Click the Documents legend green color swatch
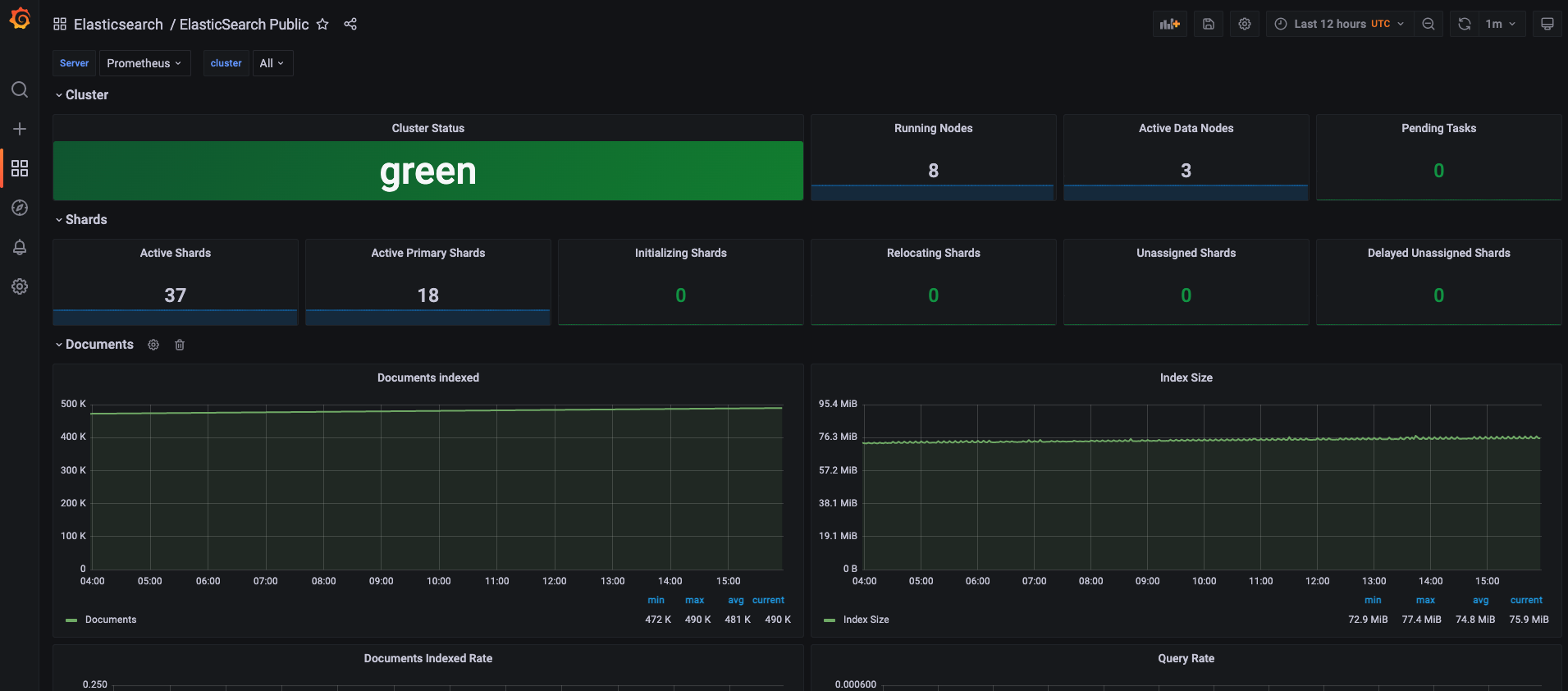 pyautogui.click(x=71, y=620)
